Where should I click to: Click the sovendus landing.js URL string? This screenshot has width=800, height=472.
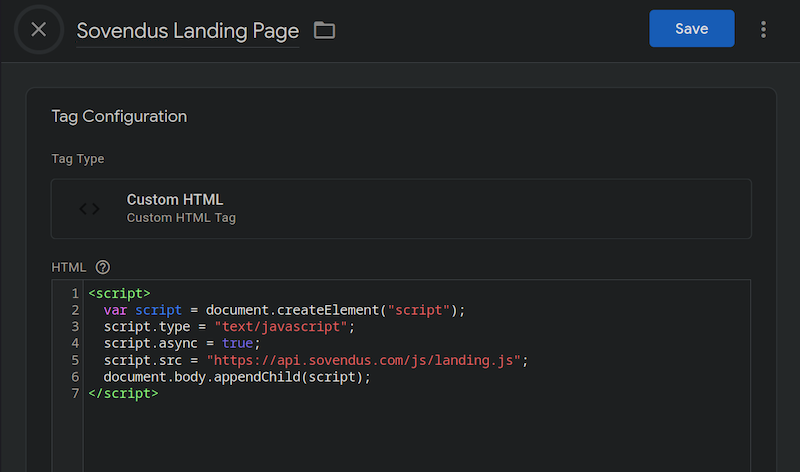[x=363, y=360]
